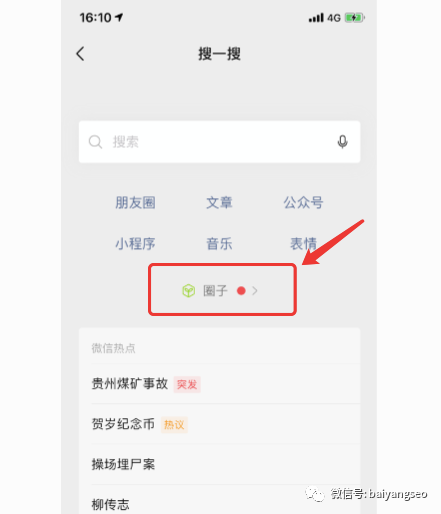Tap the back arrow icon
The height and width of the screenshot is (514, 441).
click(80, 53)
